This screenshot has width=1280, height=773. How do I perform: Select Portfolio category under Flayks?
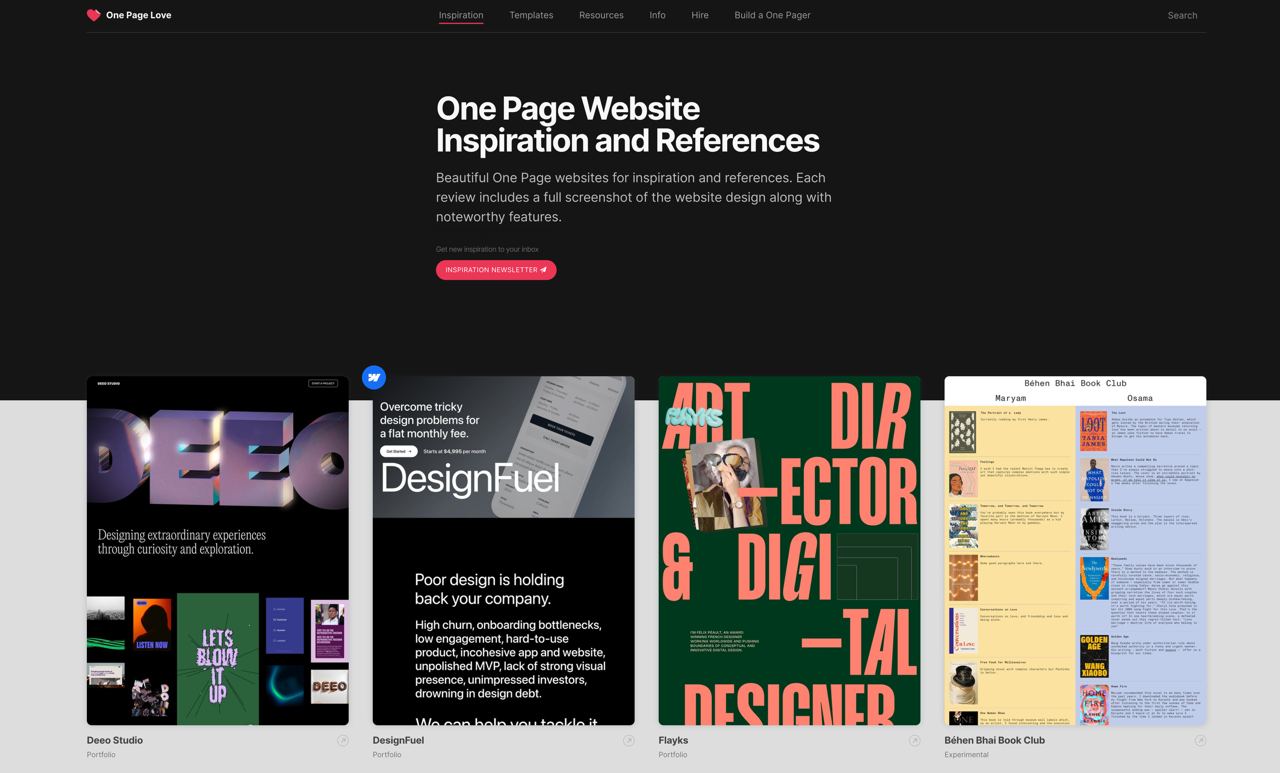click(673, 754)
